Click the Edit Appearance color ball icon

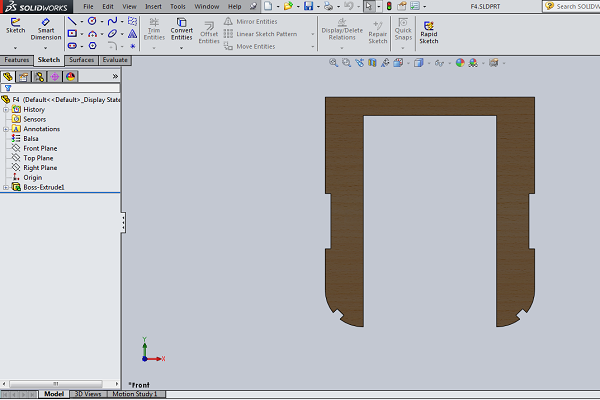460,63
